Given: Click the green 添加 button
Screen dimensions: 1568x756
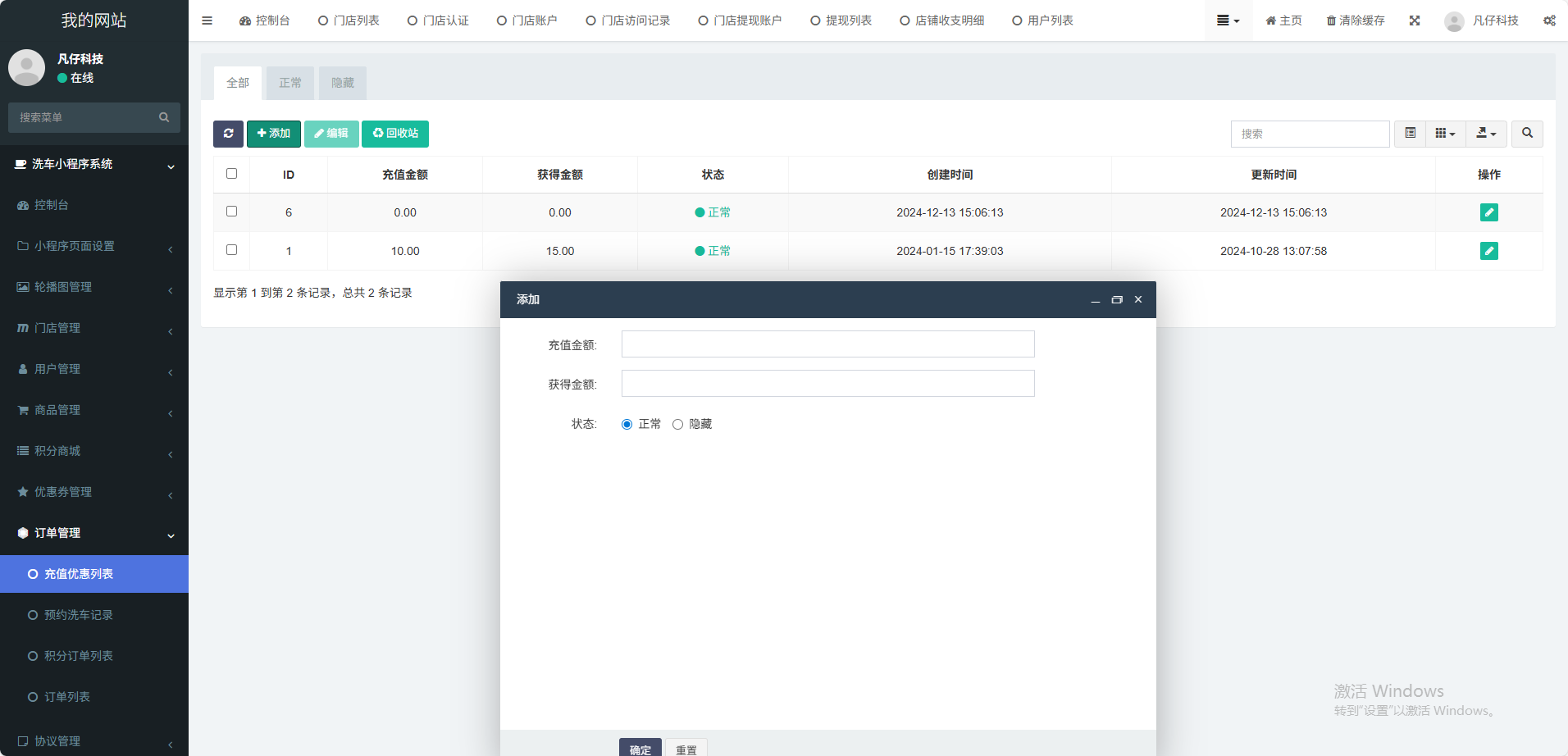Looking at the screenshot, I should click(x=273, y=134).
